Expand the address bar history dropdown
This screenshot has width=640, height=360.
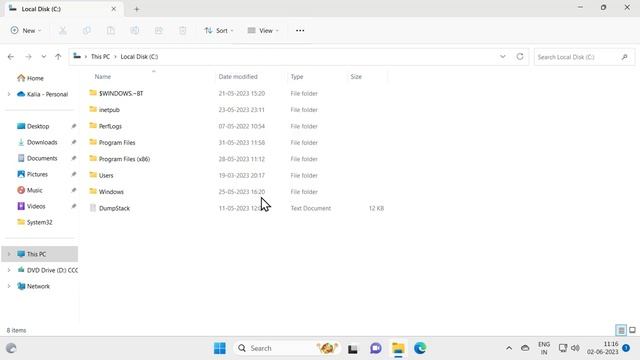click(x=503, y=57)
